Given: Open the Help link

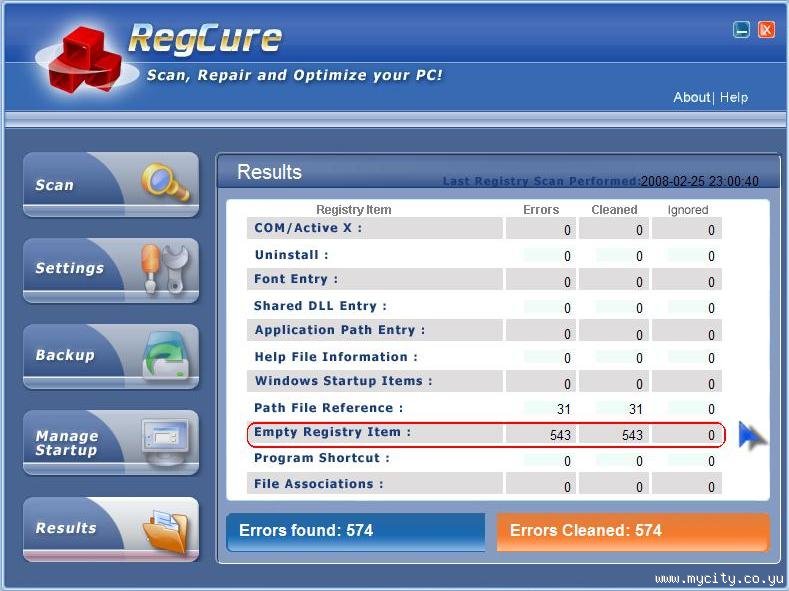Looking at the screenshot, I should click(734, 97).
